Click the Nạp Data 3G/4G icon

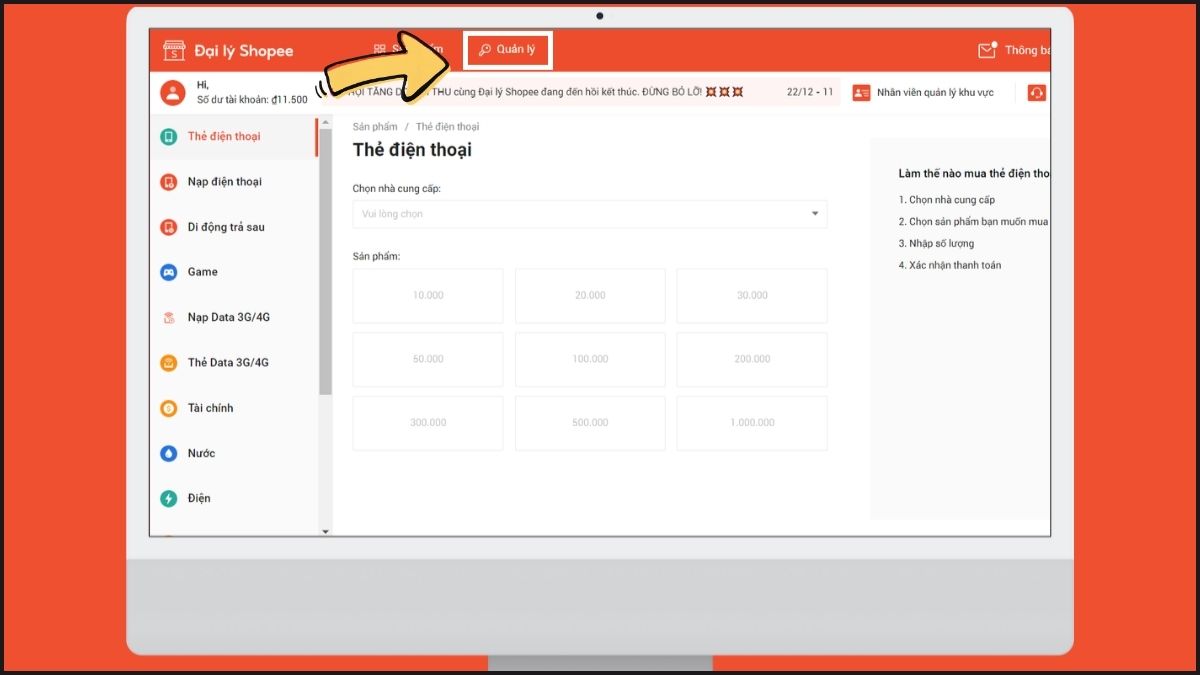click(x=169, y=318)
